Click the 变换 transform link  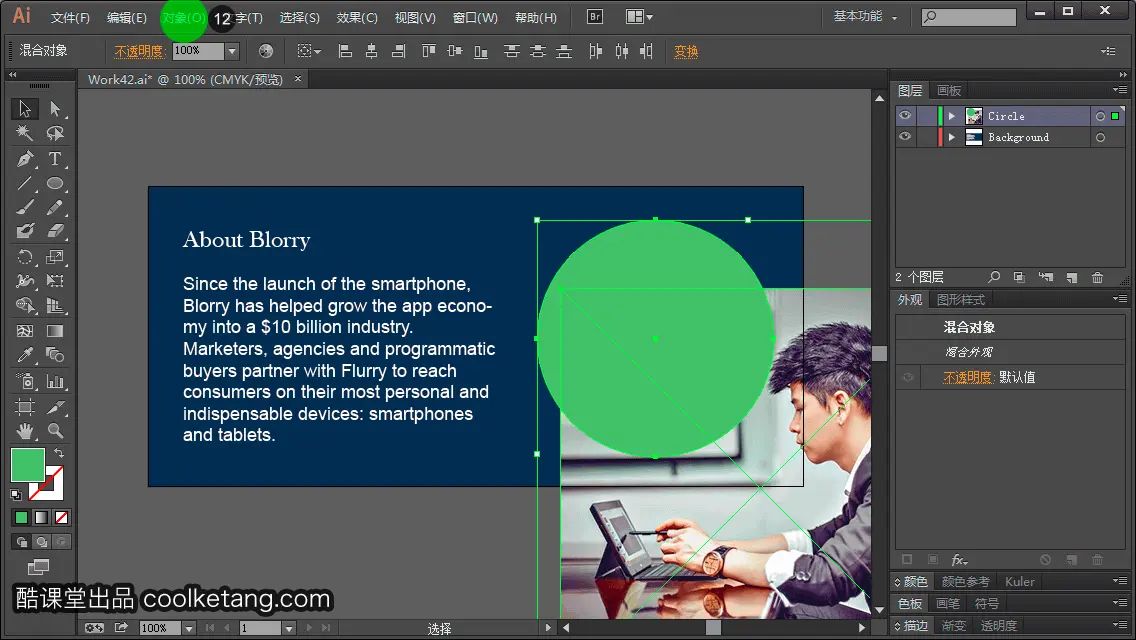click(686, 51)
